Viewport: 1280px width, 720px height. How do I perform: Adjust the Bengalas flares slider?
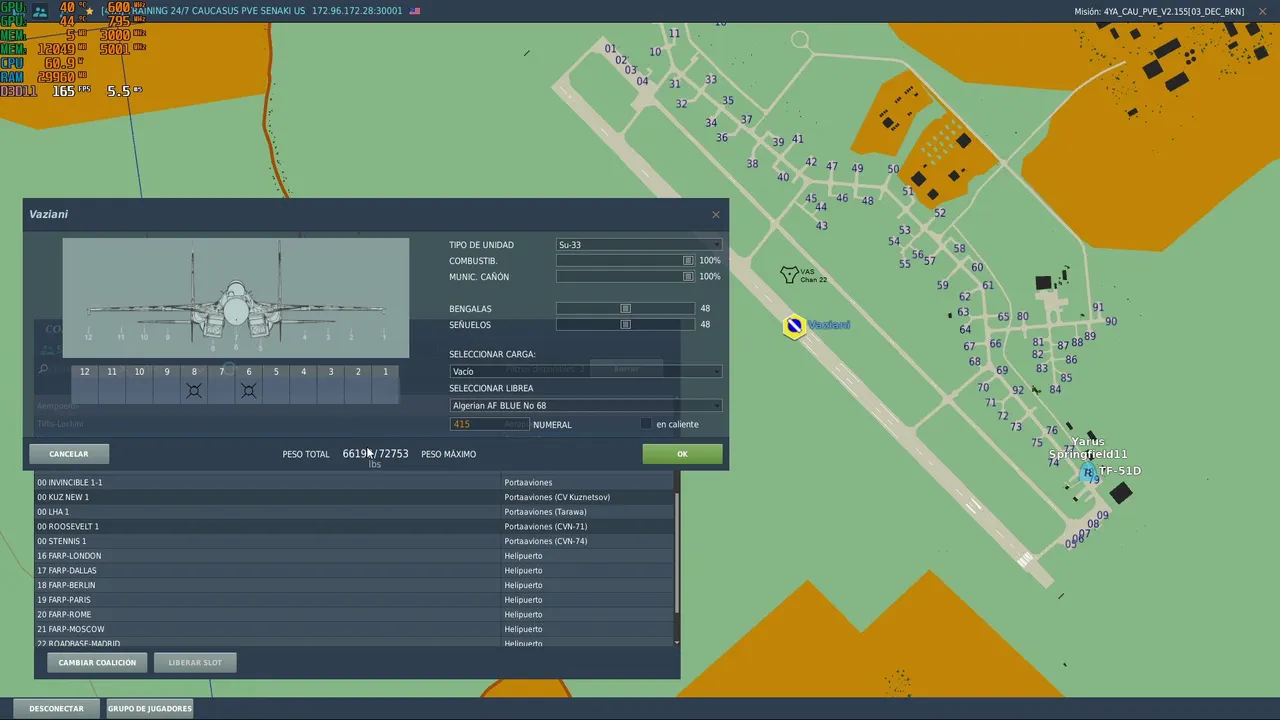tap(625, 309)
